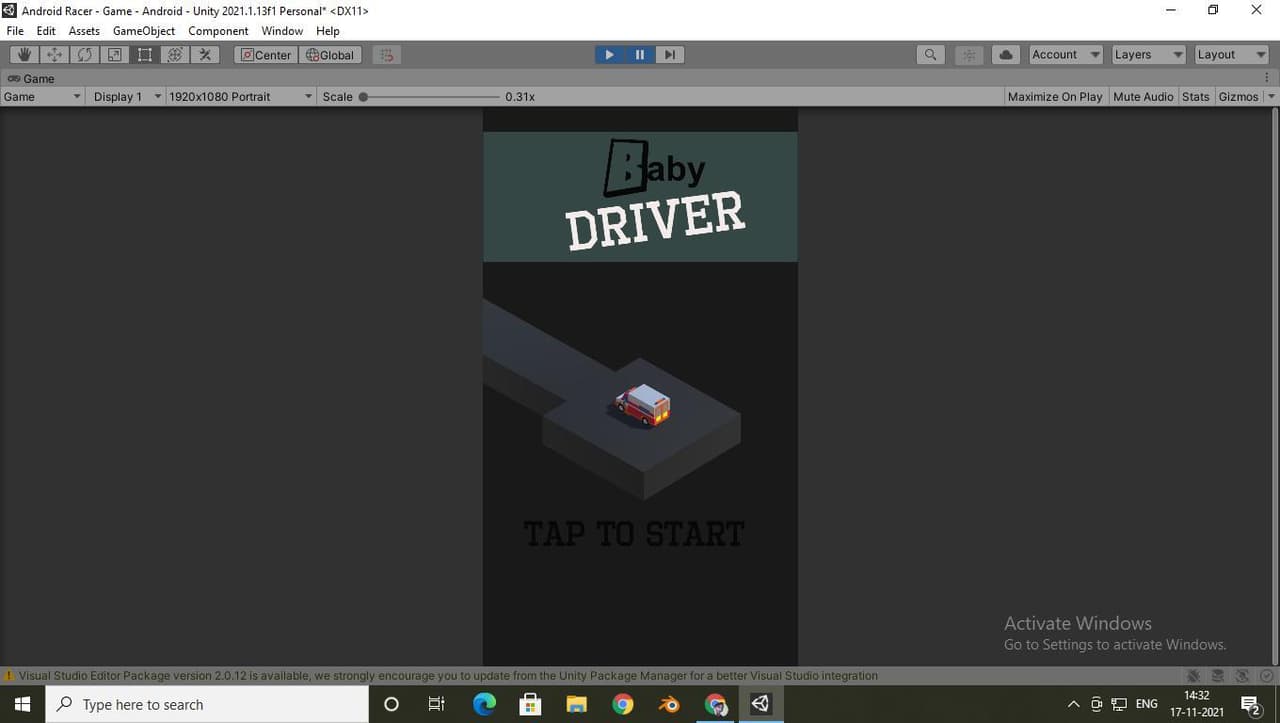Show hidden system tray icons
This screenshot has width=1280, height=723.
point(1074,704)
